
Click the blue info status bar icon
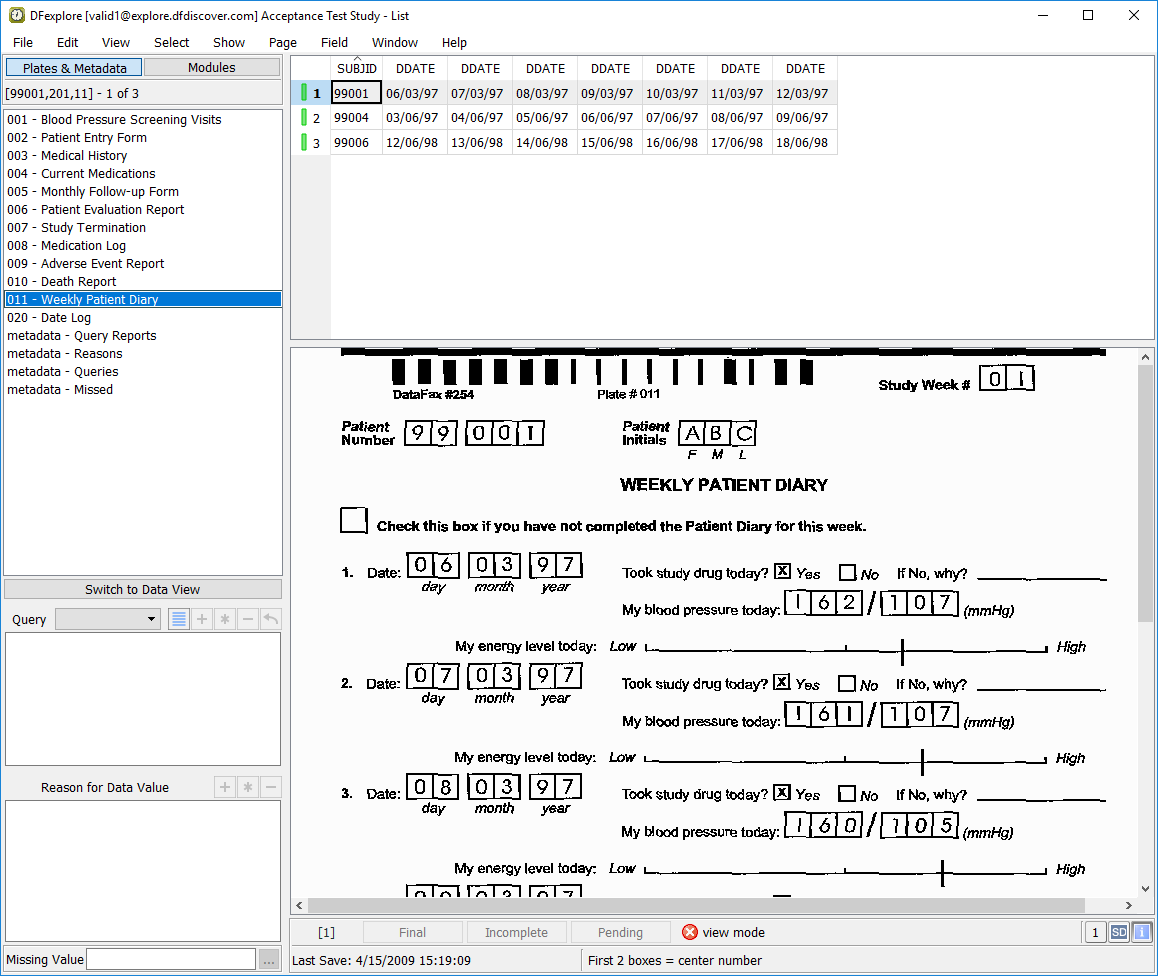click(1141, 932)
